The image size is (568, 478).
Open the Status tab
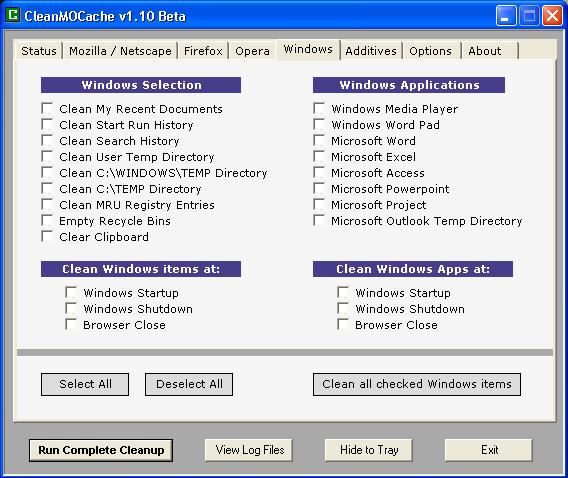(39, 51)
